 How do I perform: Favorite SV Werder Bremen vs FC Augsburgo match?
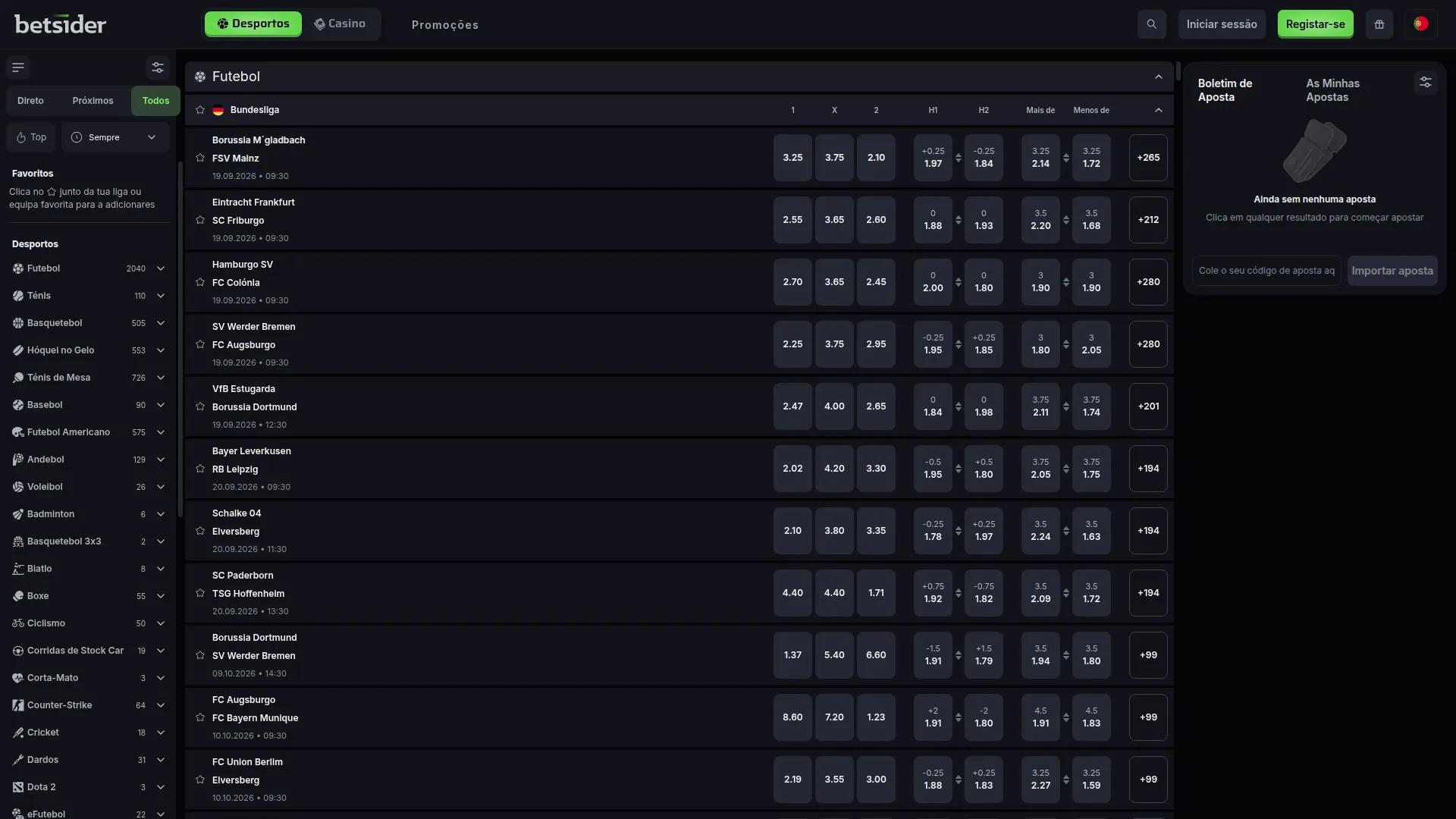(200, 344)
